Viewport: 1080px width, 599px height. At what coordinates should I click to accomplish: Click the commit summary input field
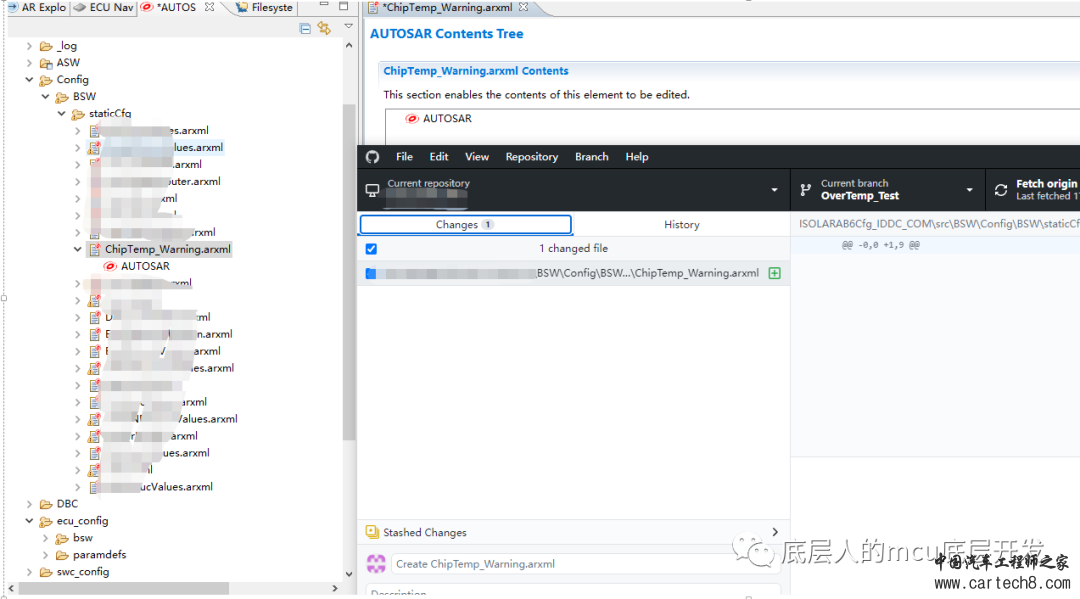[585, 564]
